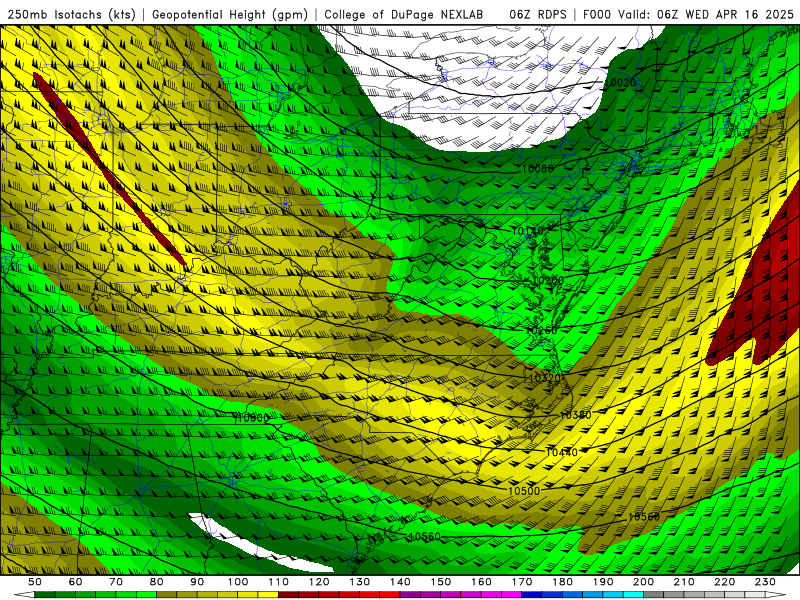Click the 90 value on the color scale
800x600 pixels.
coord(197,582)
